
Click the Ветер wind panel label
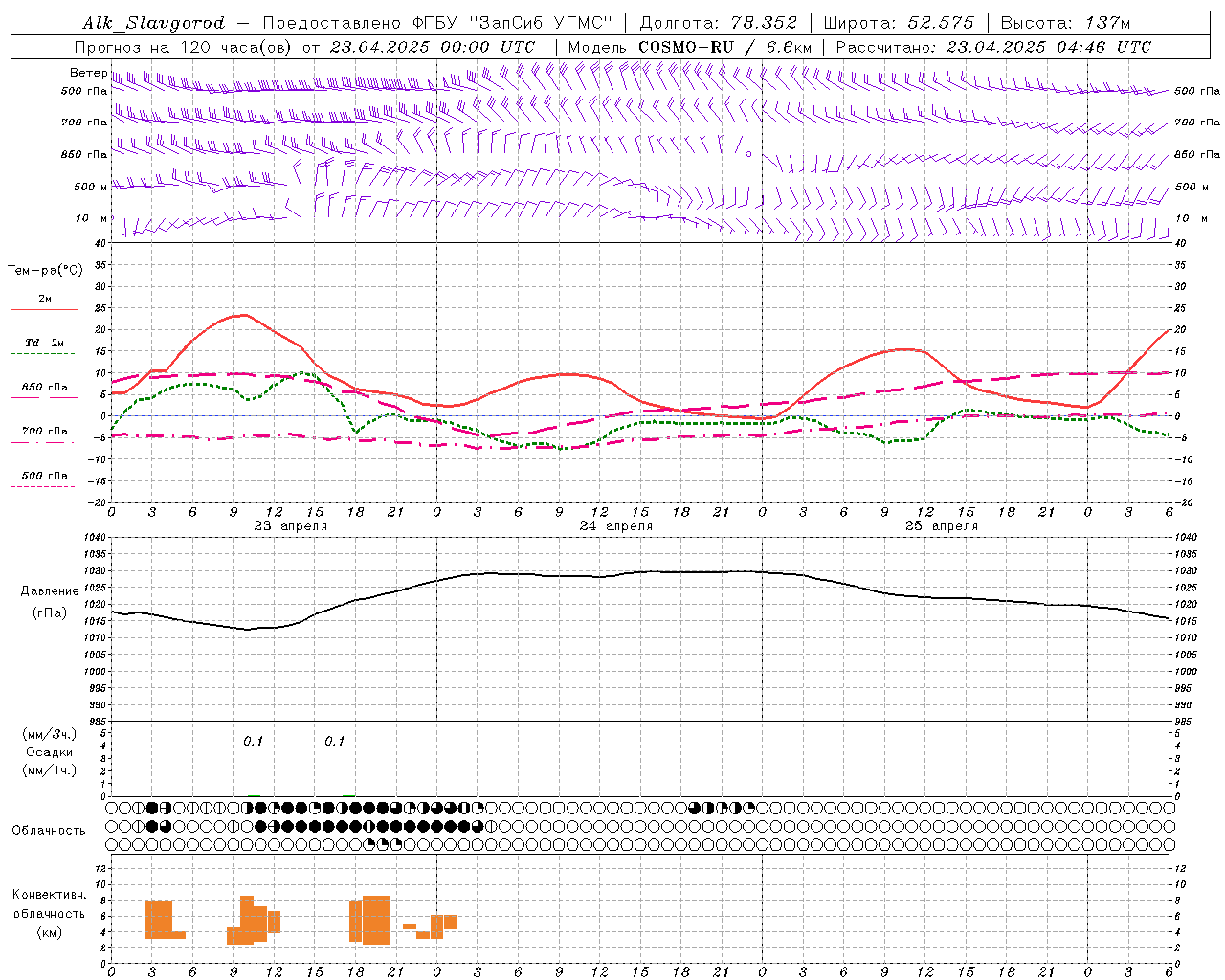click(x=88, y=73)
